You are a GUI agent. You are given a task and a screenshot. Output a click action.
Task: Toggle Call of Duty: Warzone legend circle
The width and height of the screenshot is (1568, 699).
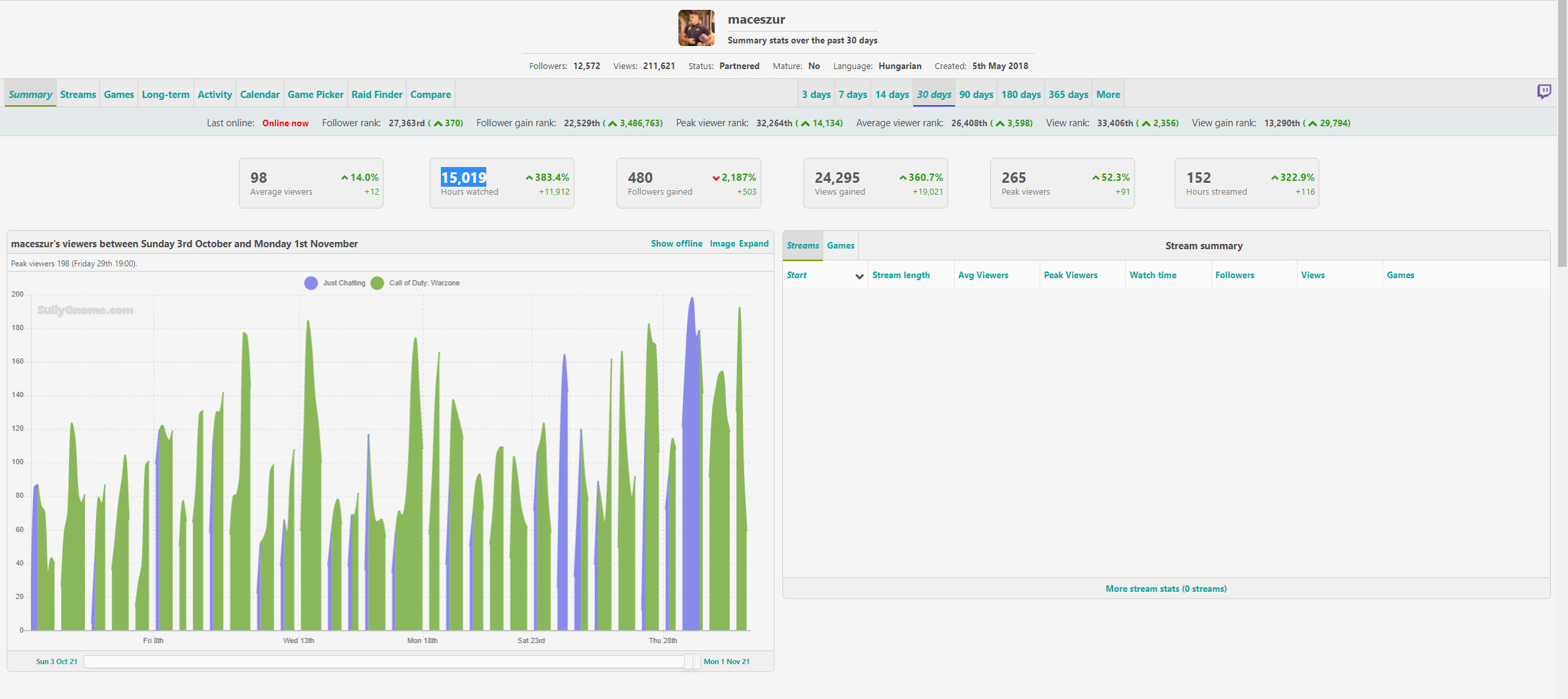377,283
